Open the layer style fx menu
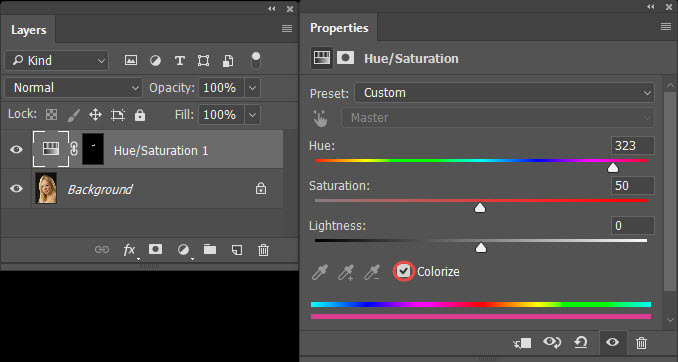The width and height of the screenshot is (678, 362). pyautogui.click(x=129, y=250)
